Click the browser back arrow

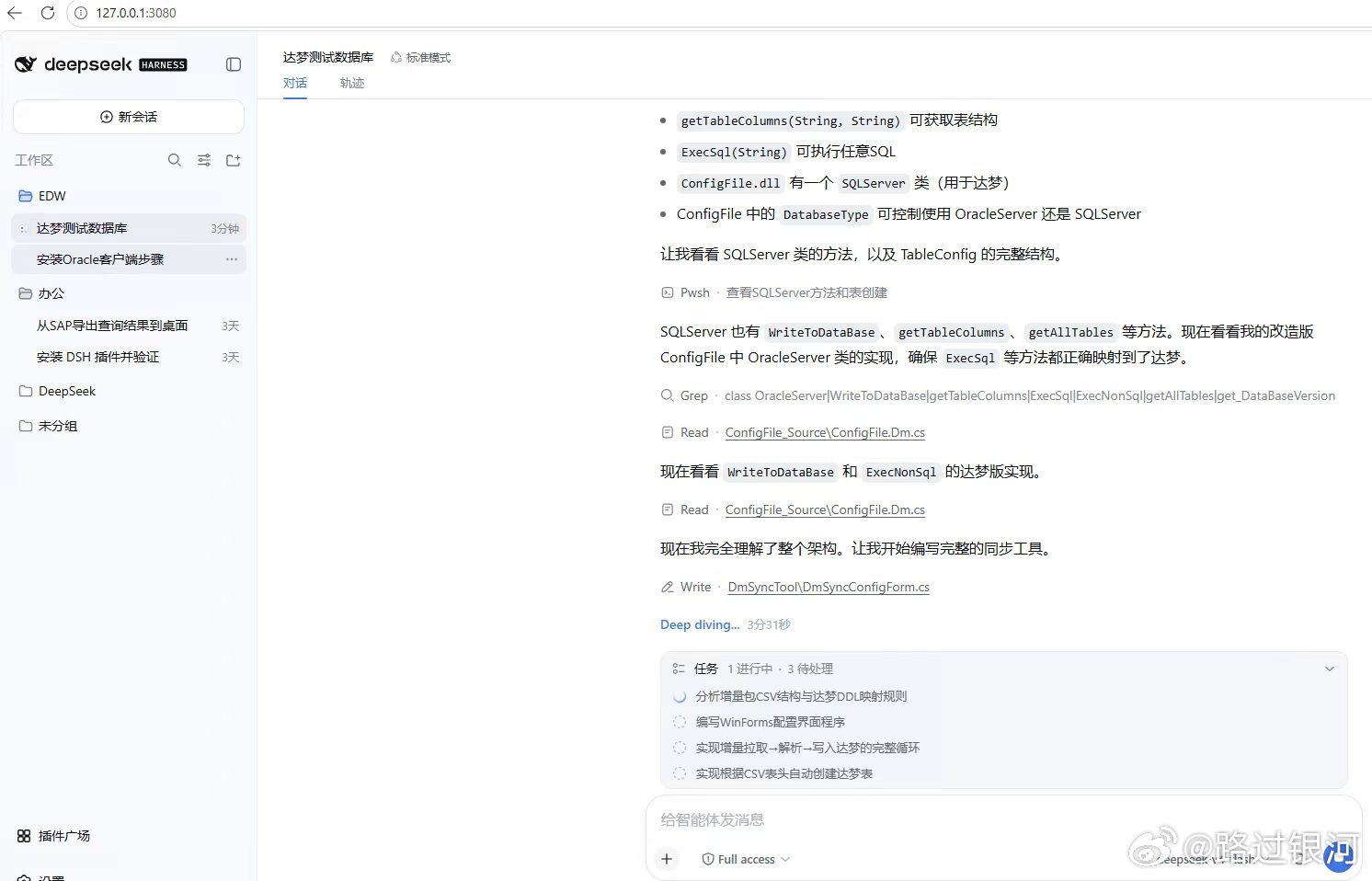(15, 13)
